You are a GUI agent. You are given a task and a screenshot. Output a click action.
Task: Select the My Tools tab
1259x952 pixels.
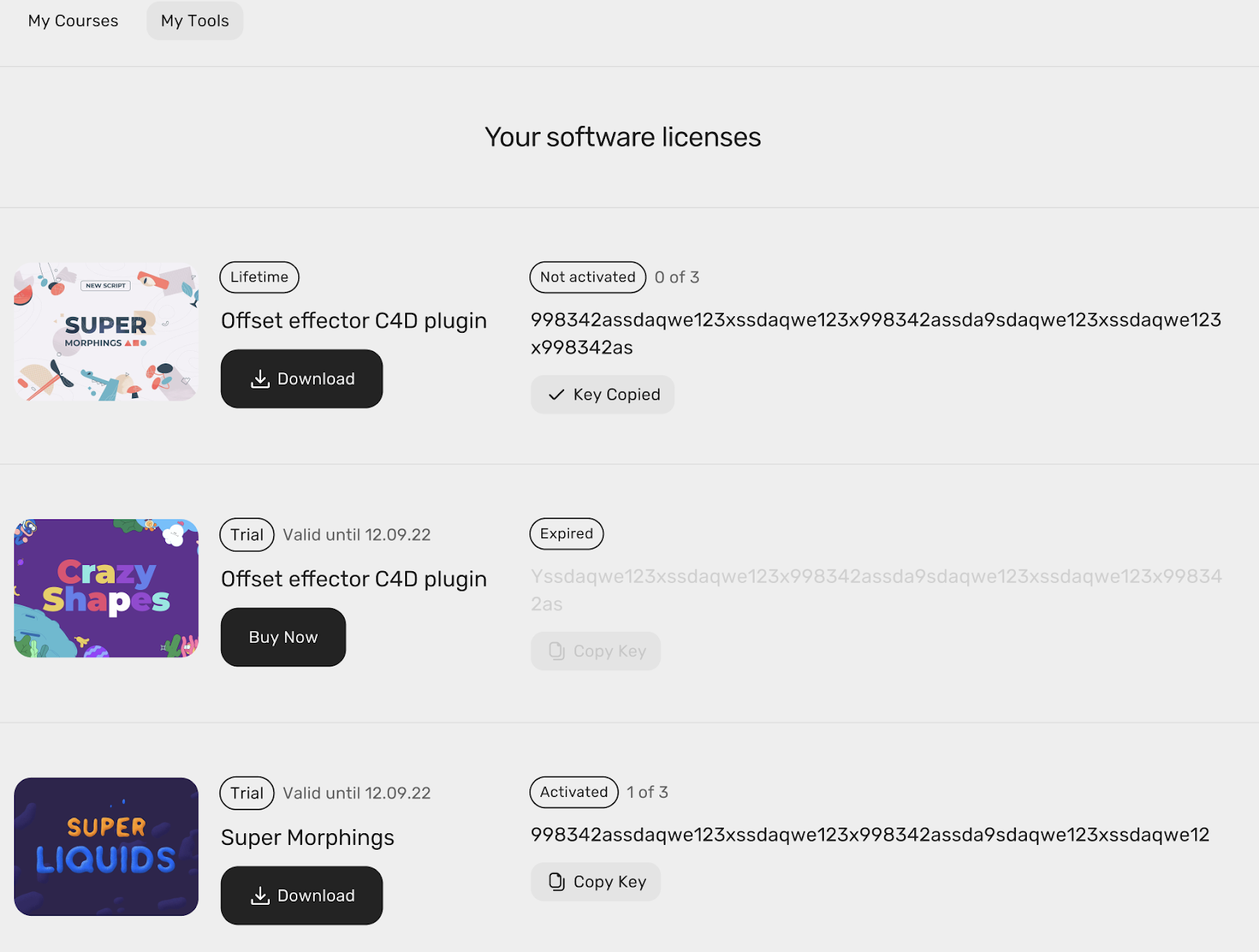(194, 20)
